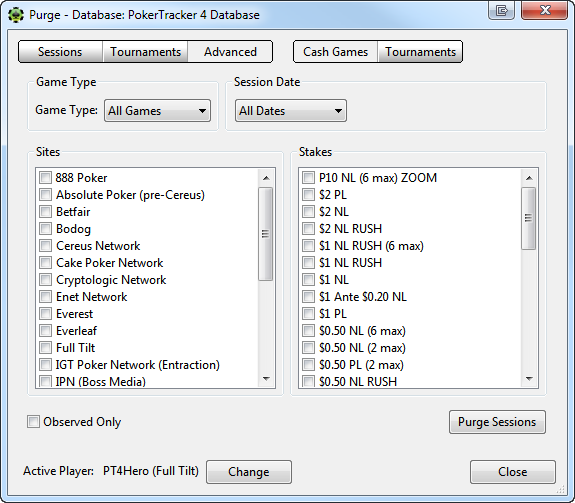Screen dimensions: 575x503
Task: Click the Sites list scroll down arrow
Action: pyautogui.click(x=266, y=378)
